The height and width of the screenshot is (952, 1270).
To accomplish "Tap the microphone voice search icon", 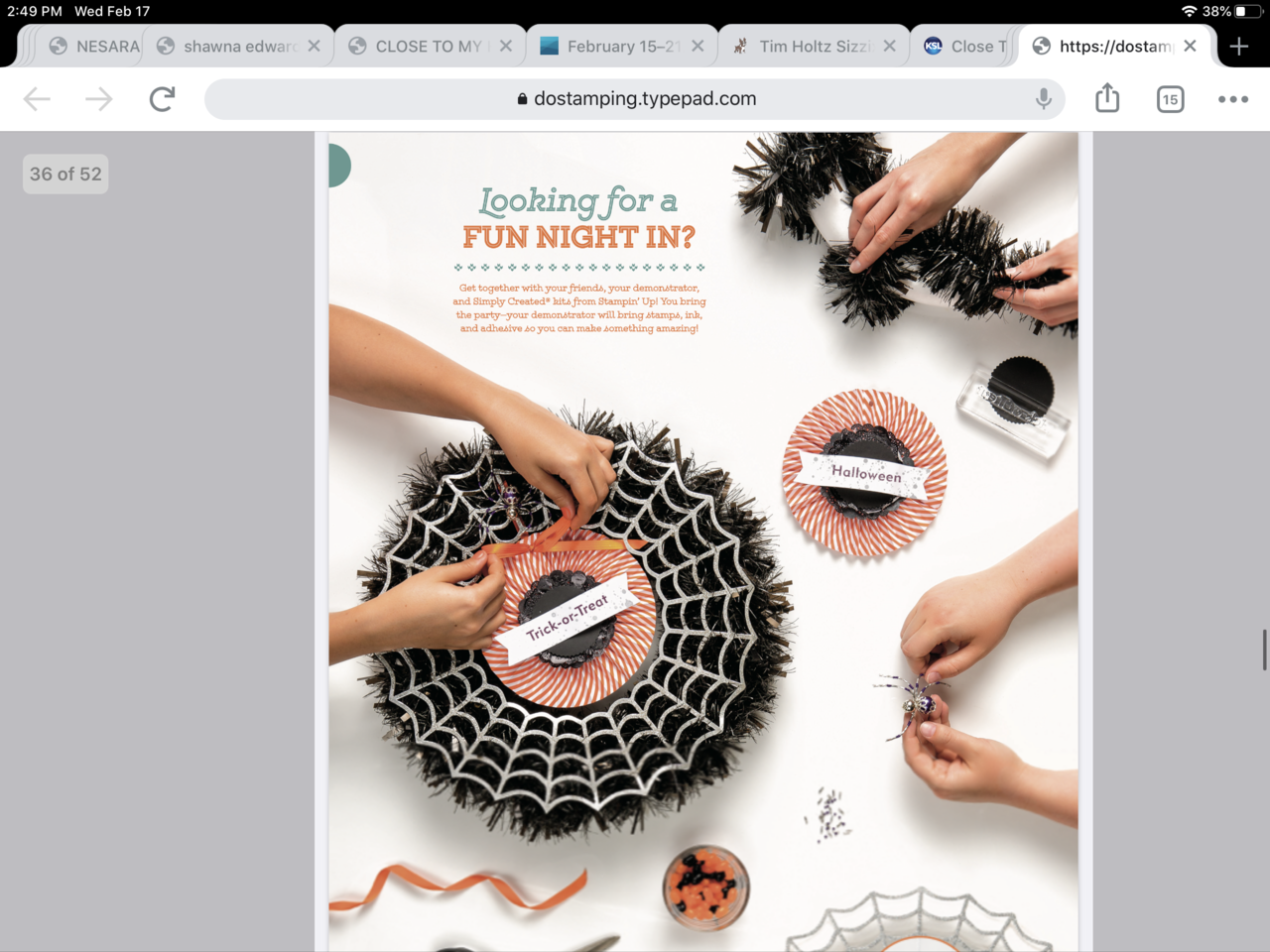I will [x=1044, y=99].
